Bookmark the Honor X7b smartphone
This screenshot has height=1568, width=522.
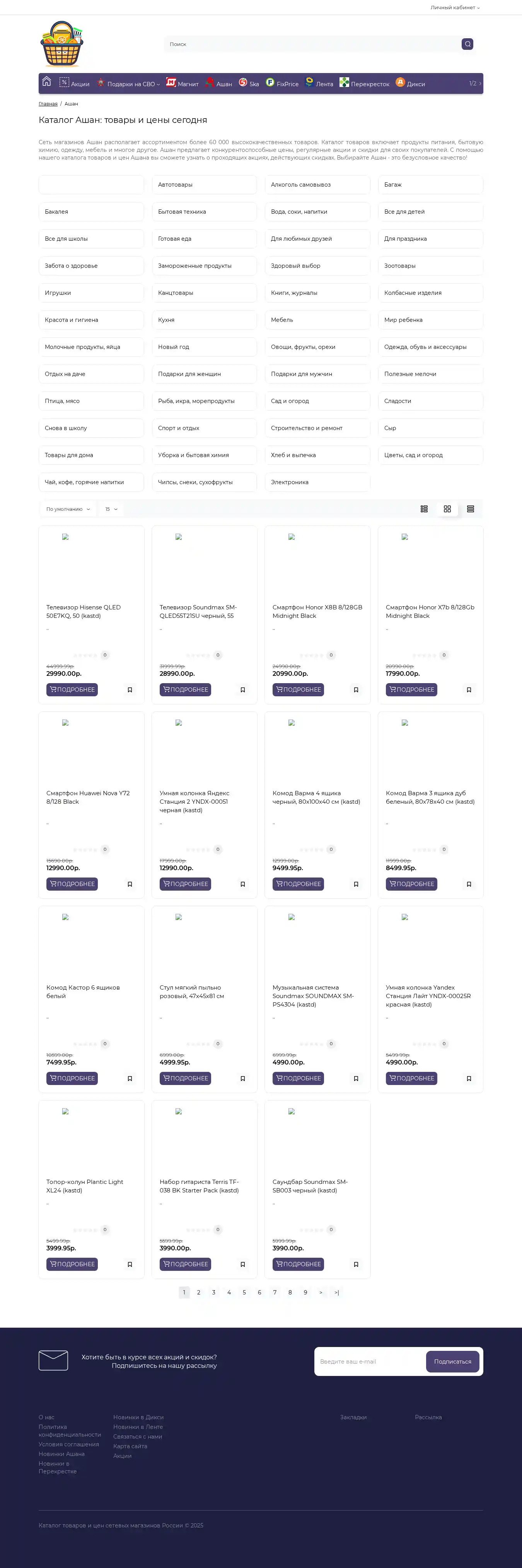[469, 690]
